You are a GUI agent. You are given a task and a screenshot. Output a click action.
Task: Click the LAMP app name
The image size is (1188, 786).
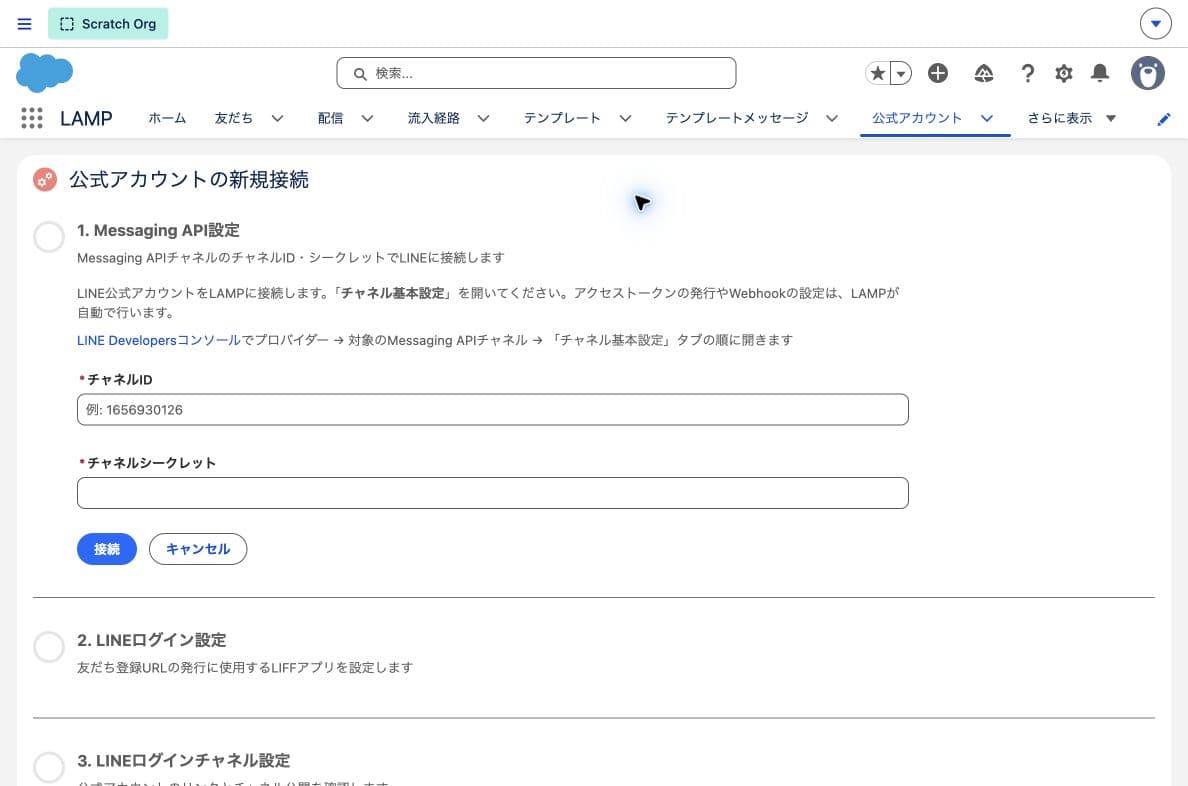pos(86,118)
